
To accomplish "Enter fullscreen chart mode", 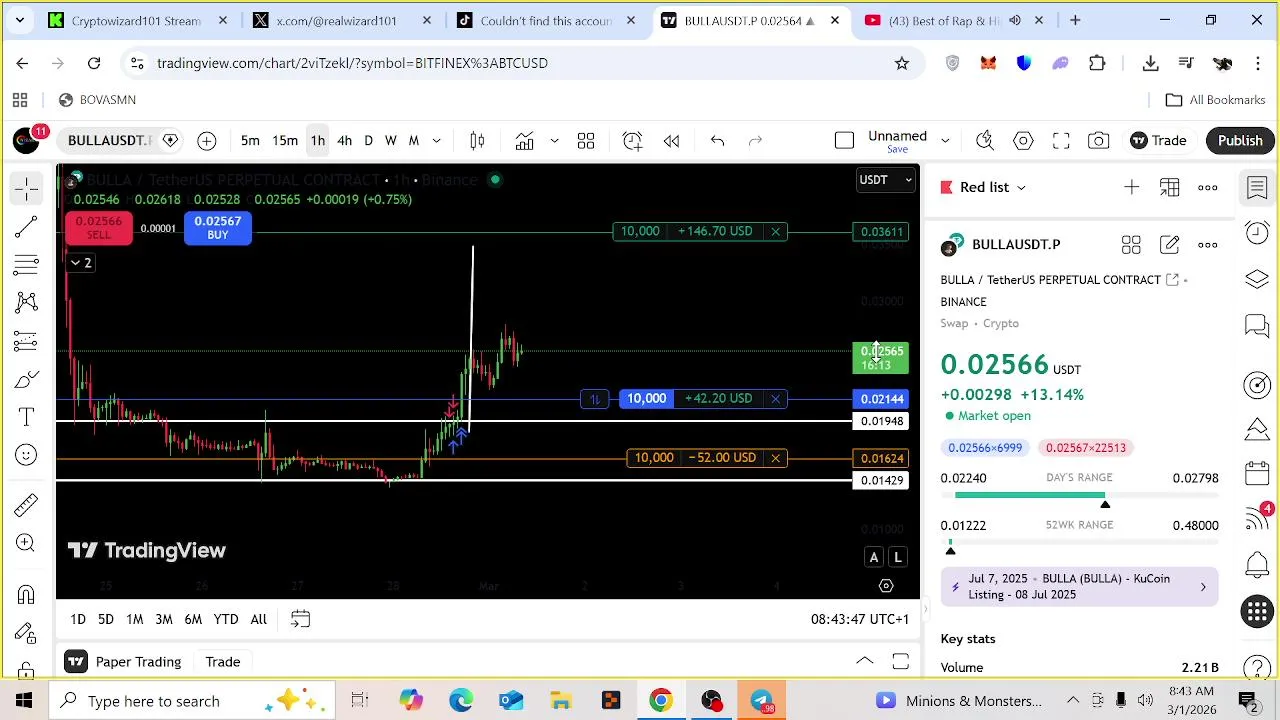I will (1061, 141).
